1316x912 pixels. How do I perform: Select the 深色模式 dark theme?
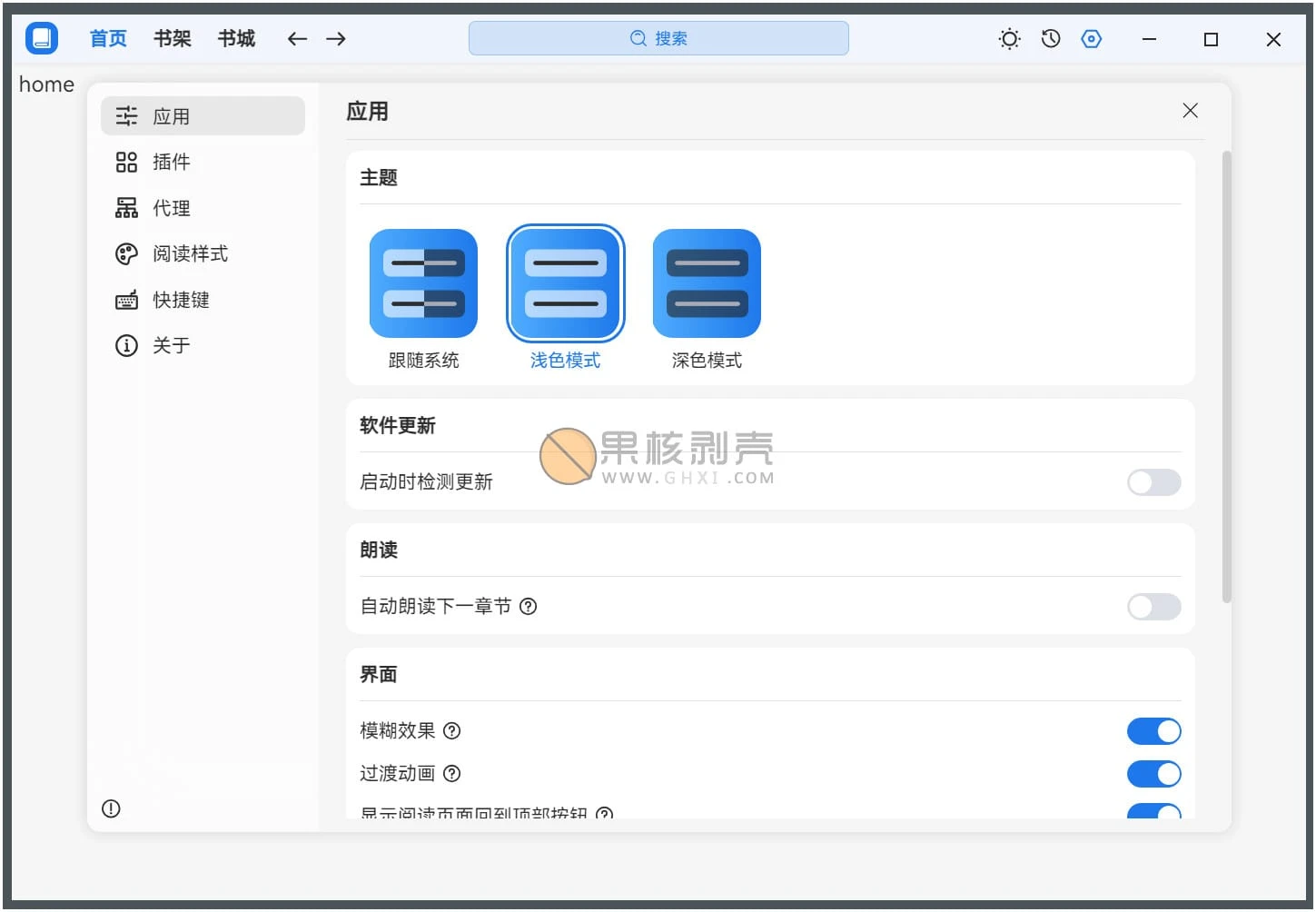(x=706, y=283)
